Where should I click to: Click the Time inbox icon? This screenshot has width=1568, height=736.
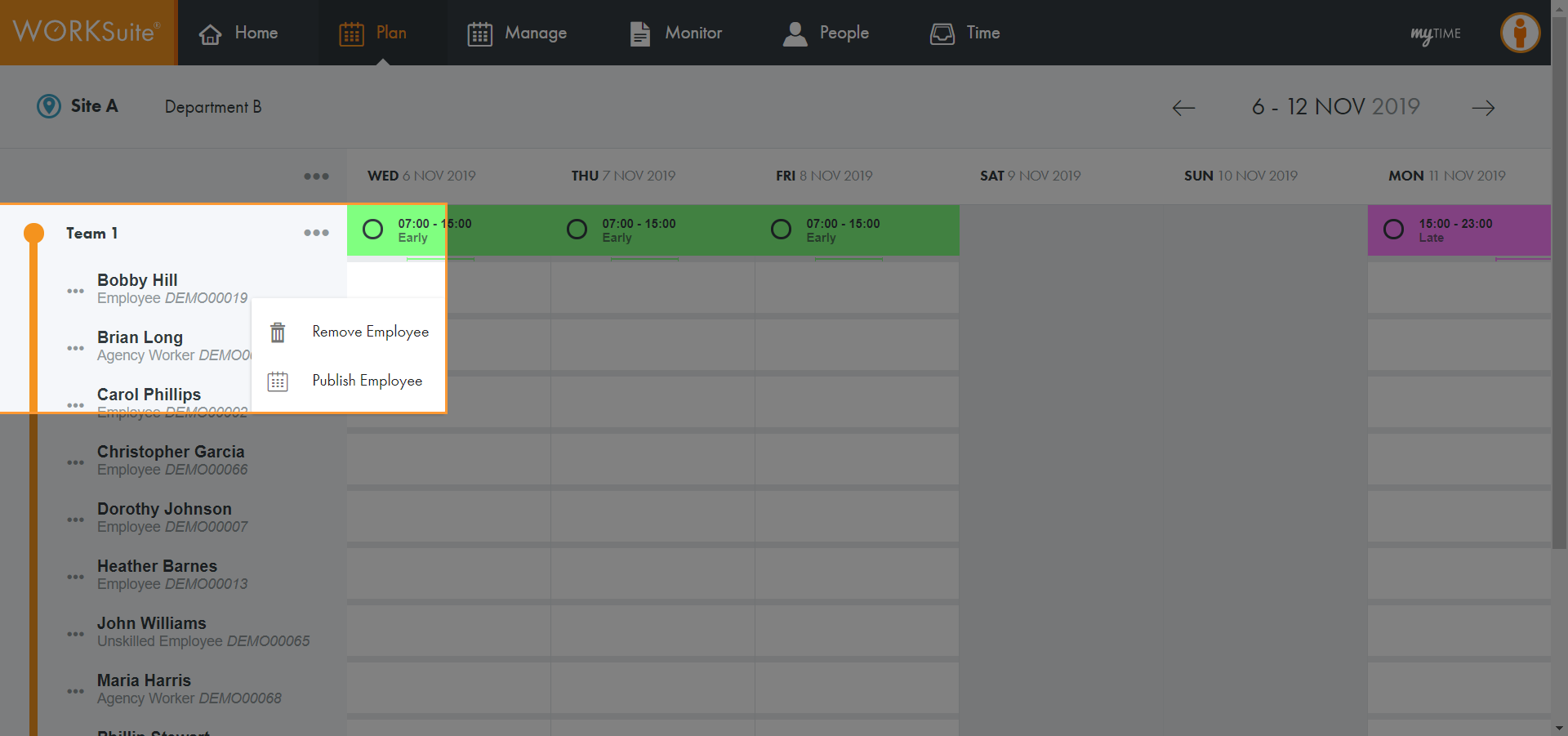(942, 33)
